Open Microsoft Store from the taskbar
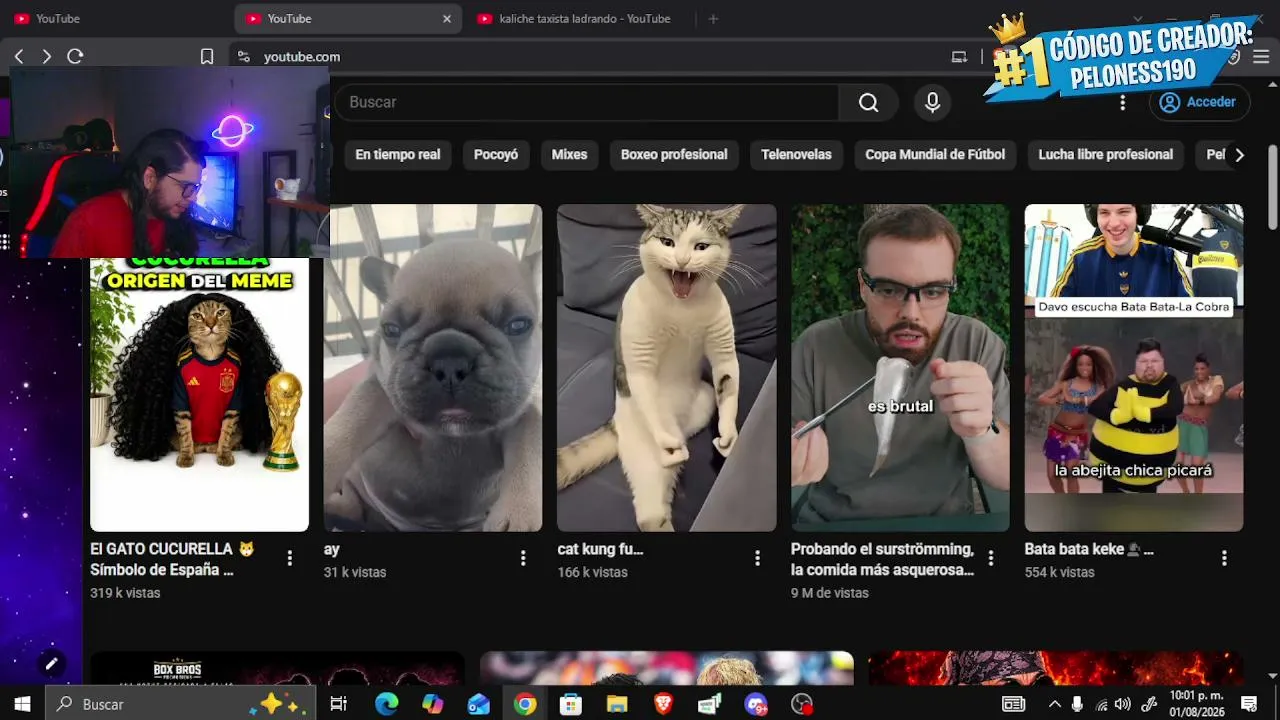This screenshot has width=1280, height=720. pyautogui.click(x=571, y=704)
